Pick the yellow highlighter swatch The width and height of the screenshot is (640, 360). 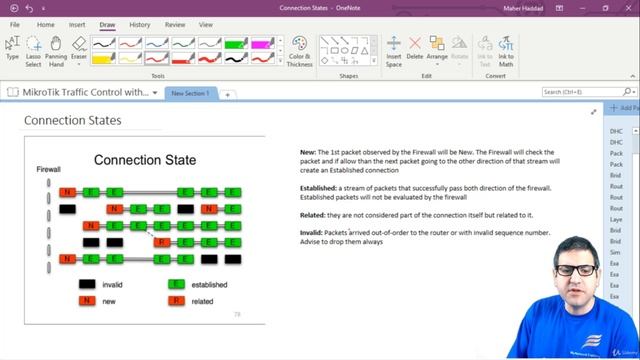[104, 58]
